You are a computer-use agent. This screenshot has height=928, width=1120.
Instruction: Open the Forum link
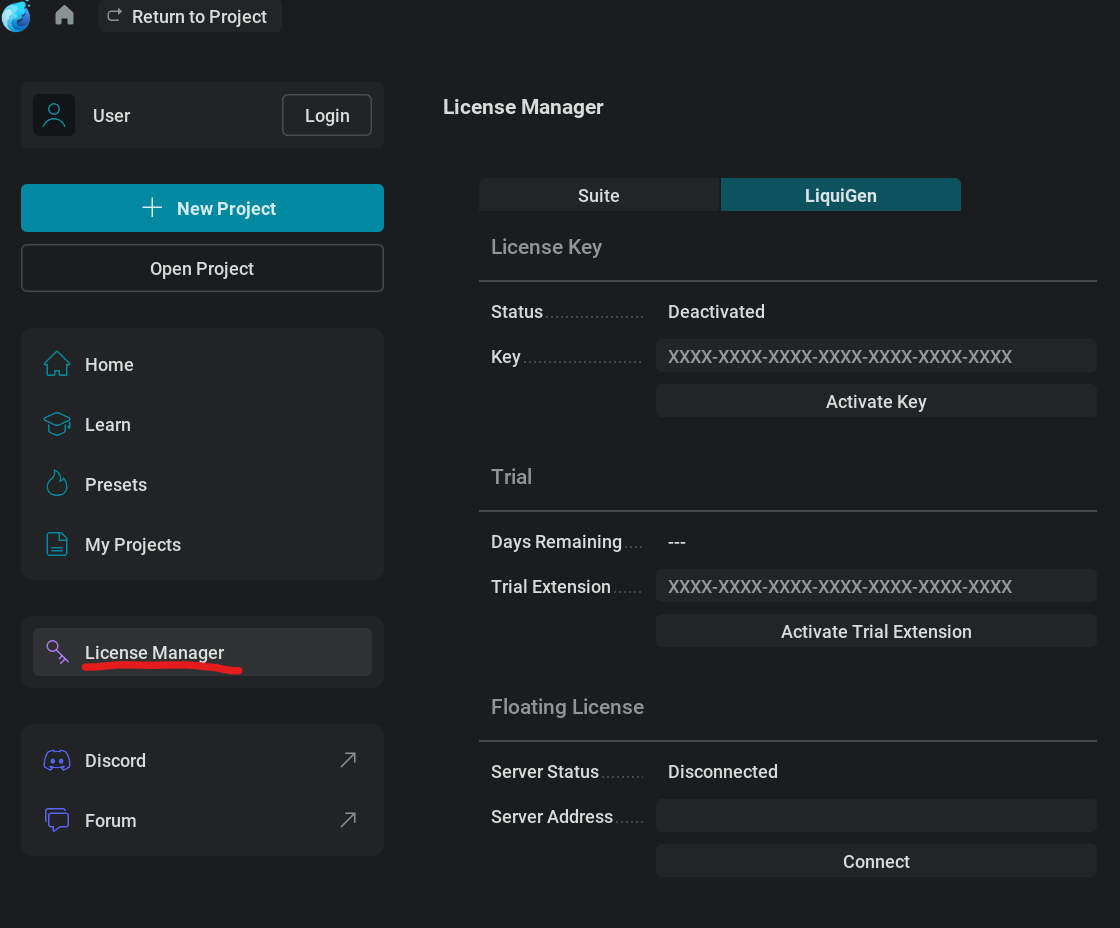click(202, 820)
